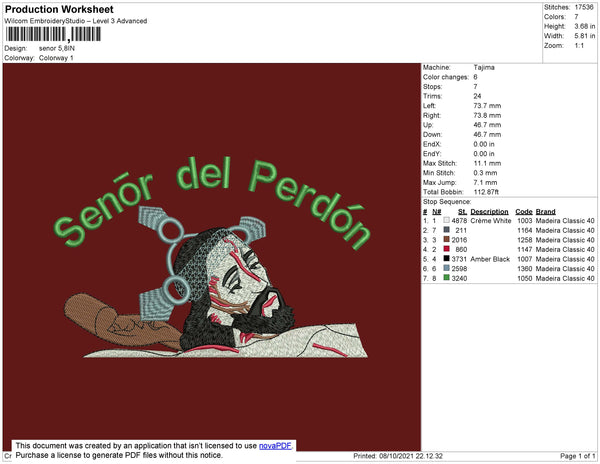Click thread code '1164'
Viewport: 600px width, 464px height.
click(x=525, y=230)
